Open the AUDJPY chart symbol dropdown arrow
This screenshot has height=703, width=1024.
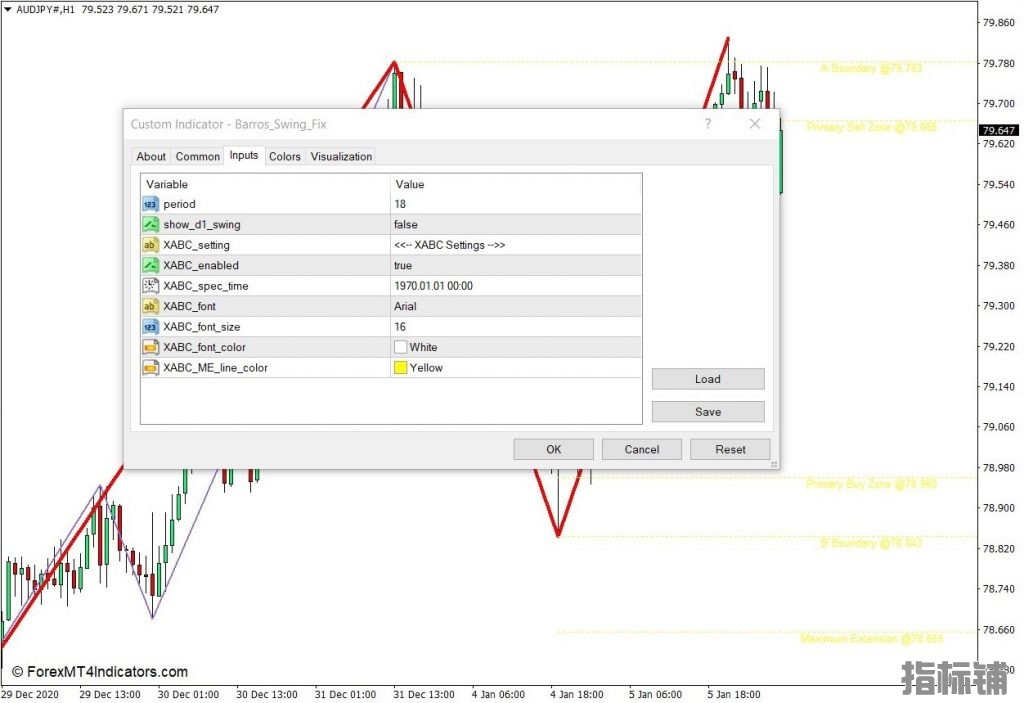pyautogui.click(x=8, y=10)
